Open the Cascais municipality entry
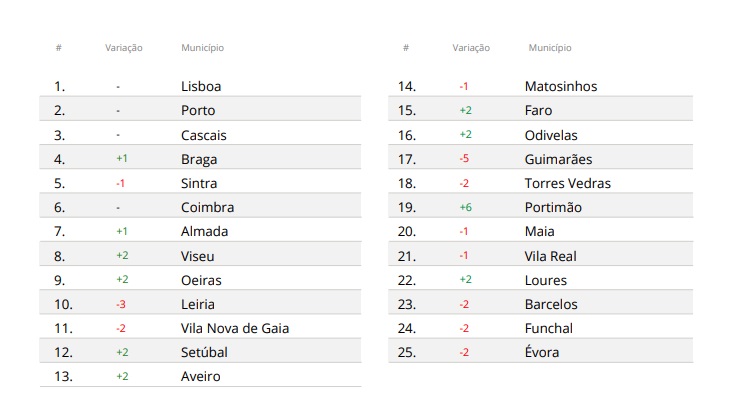Image resolution: width=738 pixels, height=413 pixels. [204, 135]
